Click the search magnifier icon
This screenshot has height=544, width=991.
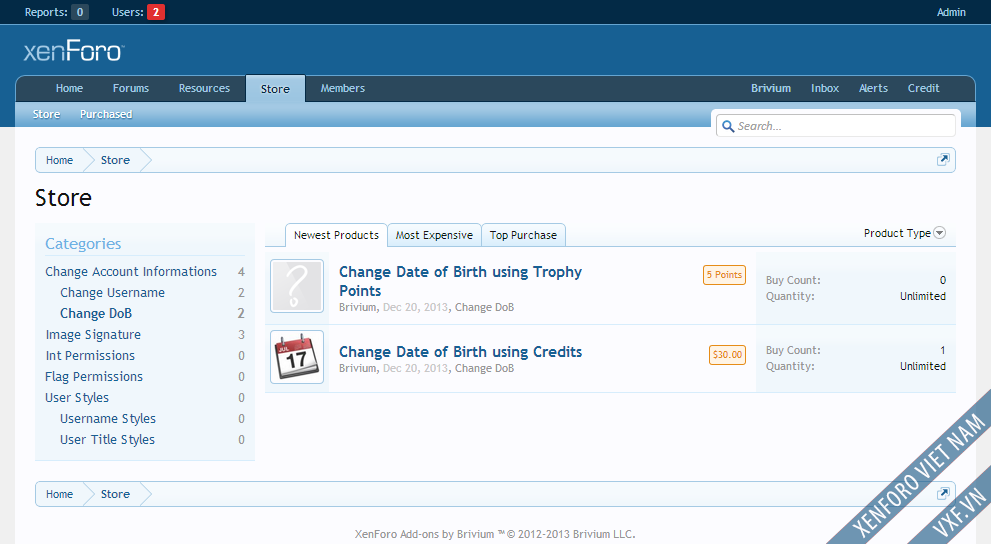point(728,126)
